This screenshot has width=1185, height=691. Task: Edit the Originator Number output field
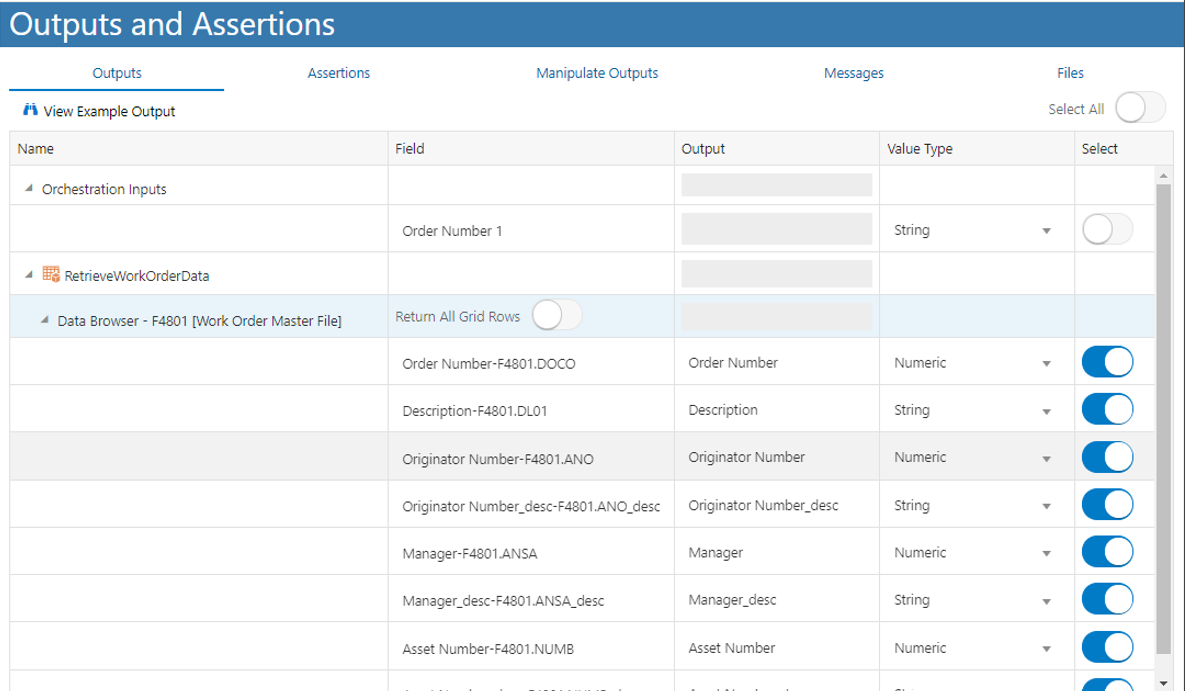click(x=777, y=457)
